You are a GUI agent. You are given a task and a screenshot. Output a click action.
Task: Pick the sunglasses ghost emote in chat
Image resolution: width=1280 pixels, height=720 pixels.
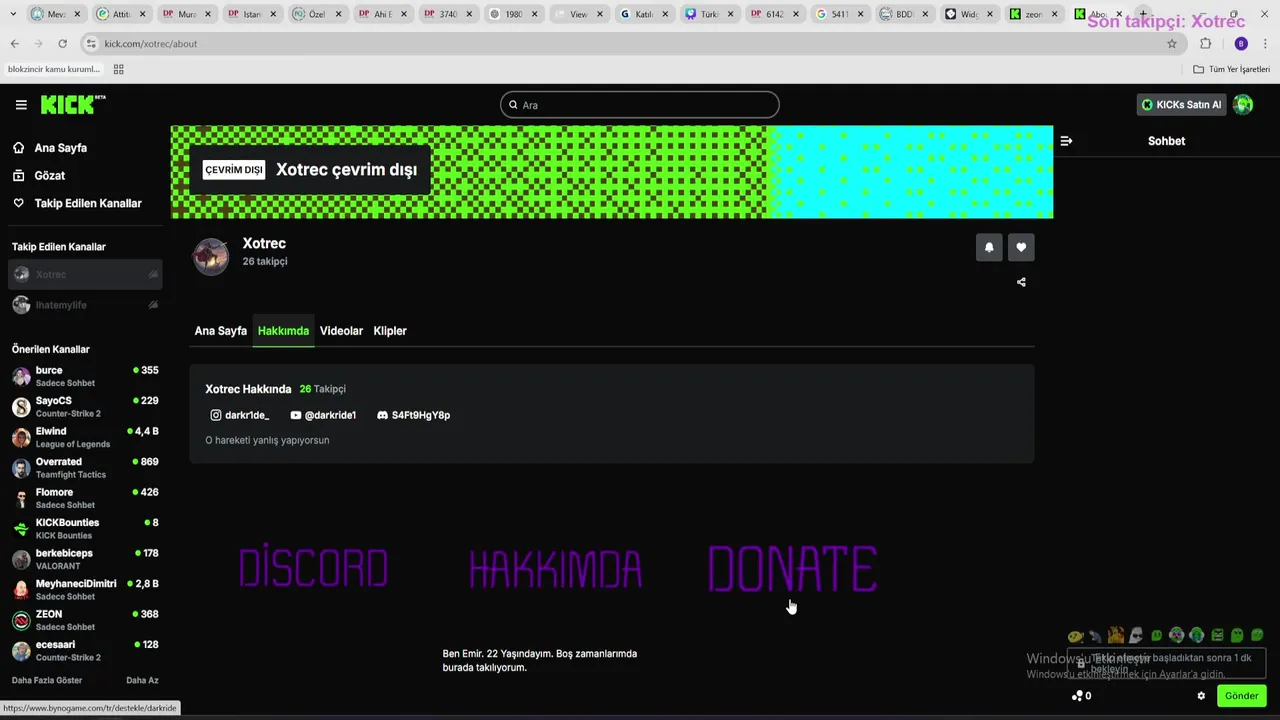1135,635
